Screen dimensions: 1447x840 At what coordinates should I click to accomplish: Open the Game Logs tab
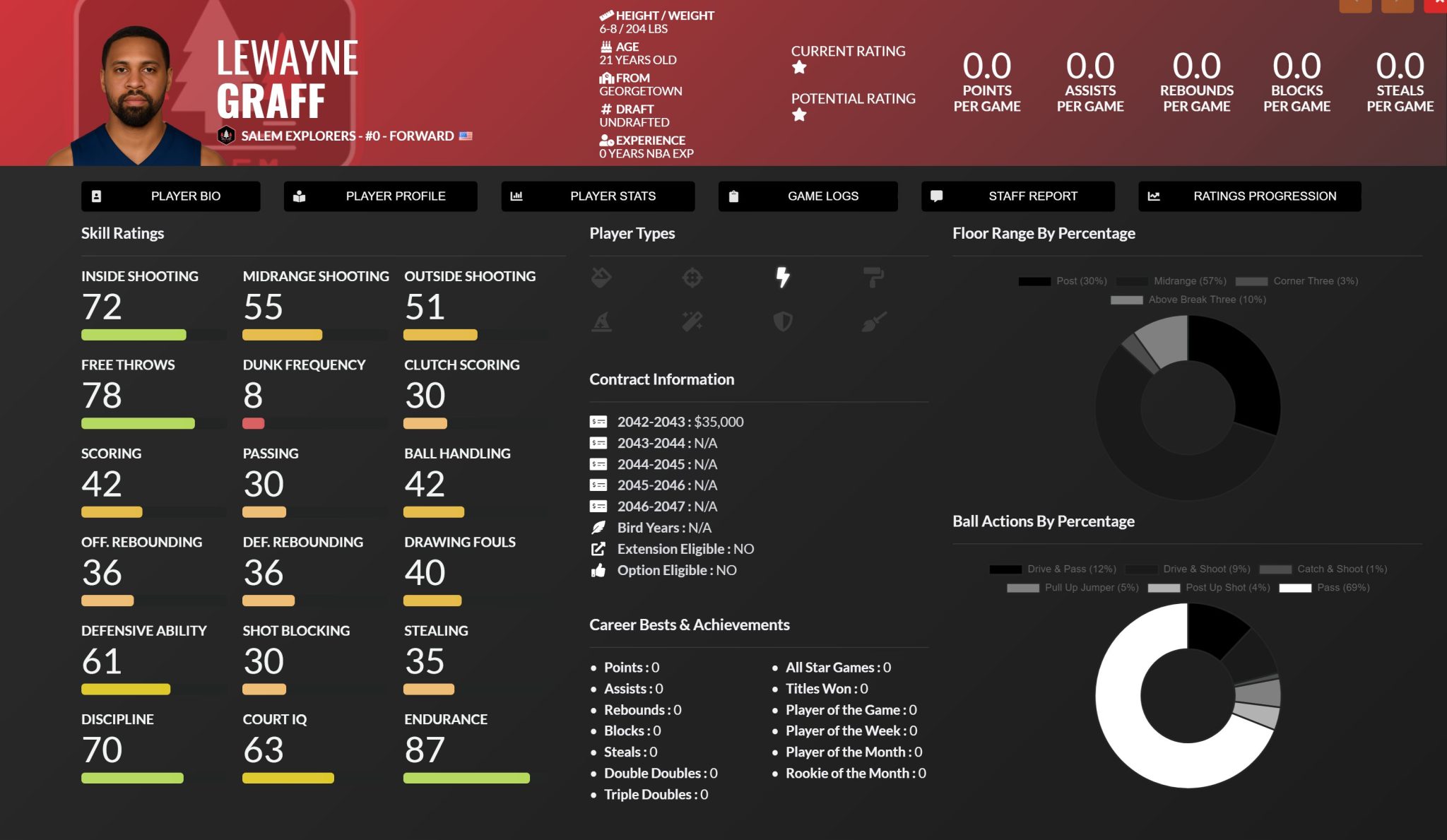[808, 196]
